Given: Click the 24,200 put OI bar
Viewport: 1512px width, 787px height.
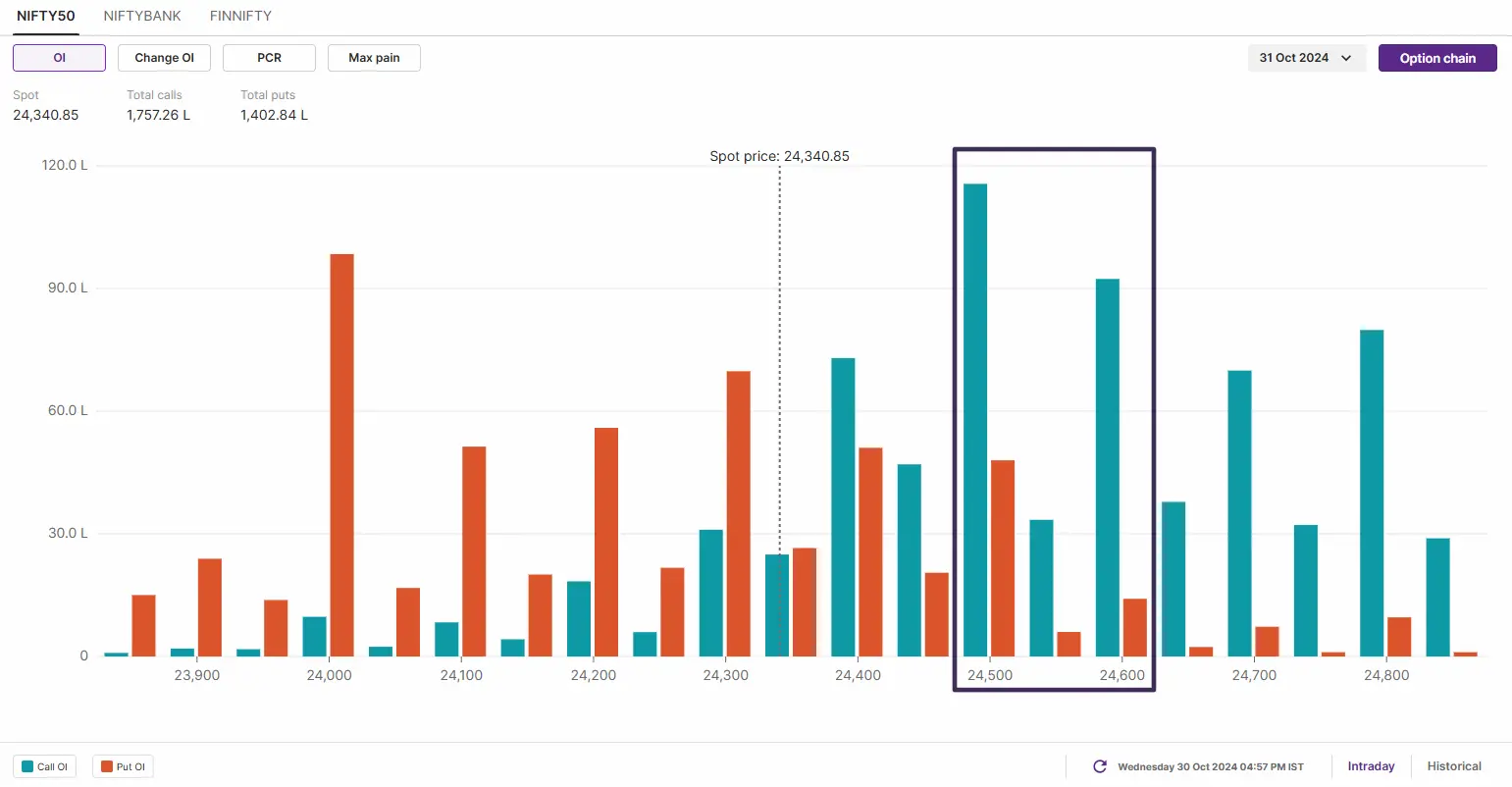Looking at the screenshot, I should tap(606, 543).
